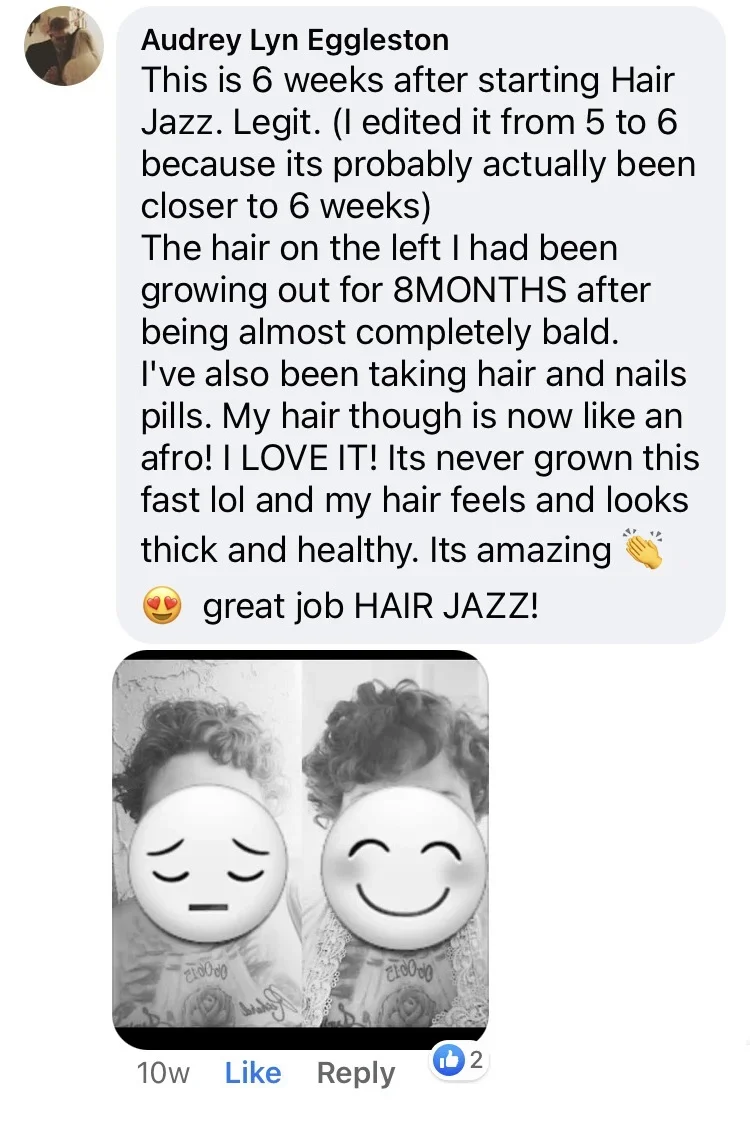Click the "8MONTHS" sentence in the comment

click(396, 290)
